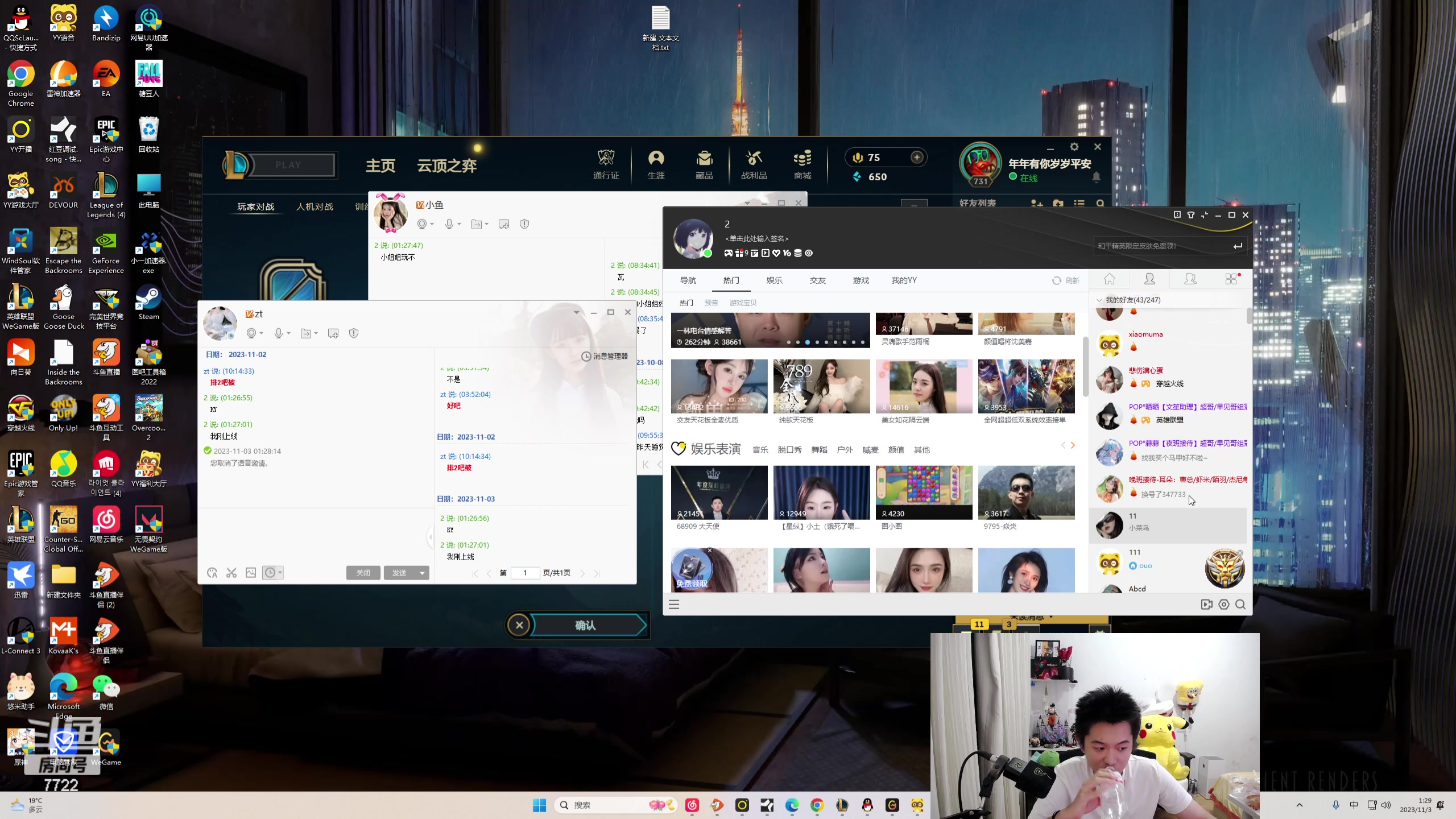Click the 关闭 button in zt chat
This screenshot has width=1456, height=819.
pyautogui.click(x=363, y=573)
